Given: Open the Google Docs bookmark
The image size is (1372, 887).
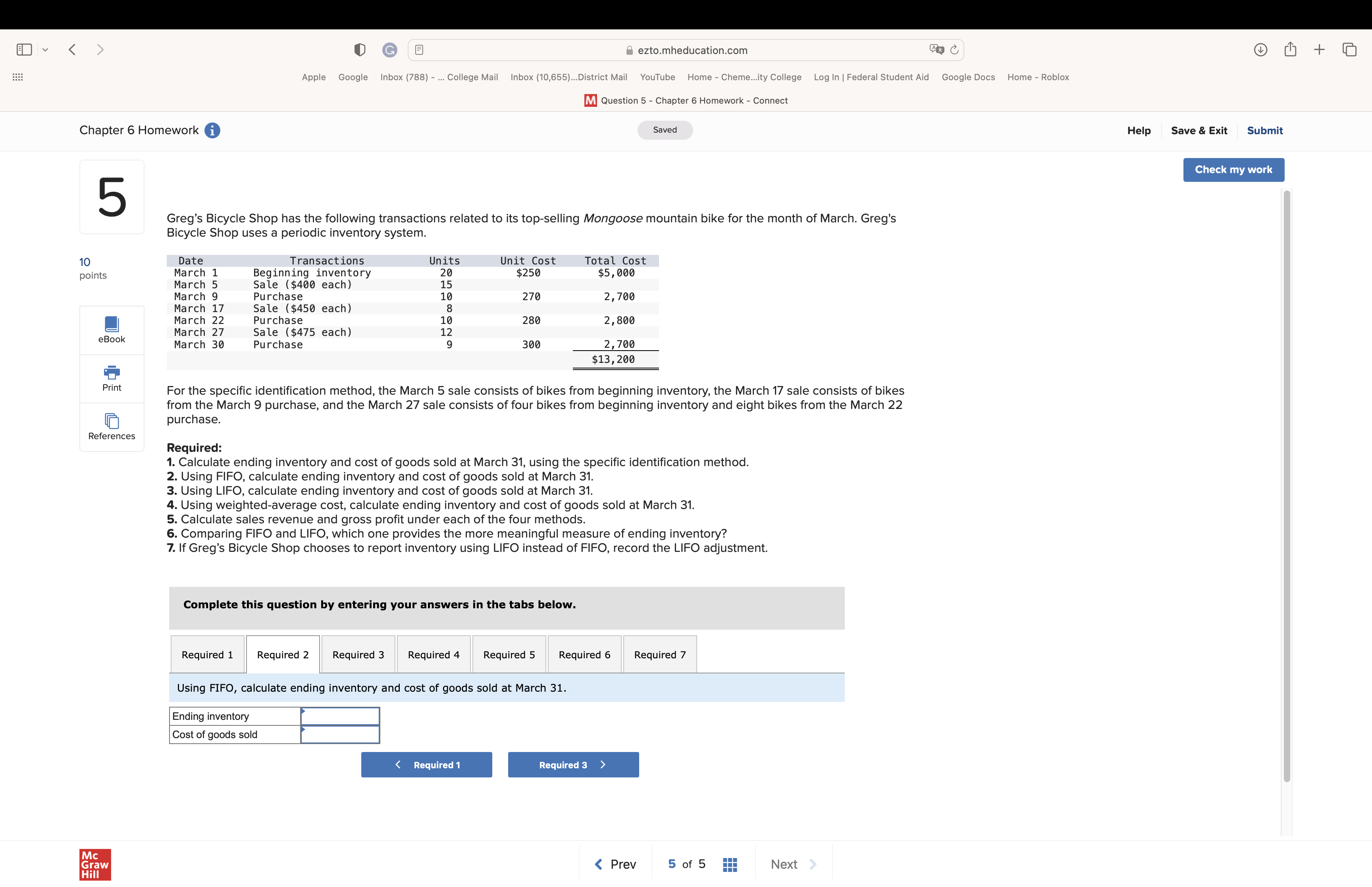Looking at the screenshot, I should 968,77.
